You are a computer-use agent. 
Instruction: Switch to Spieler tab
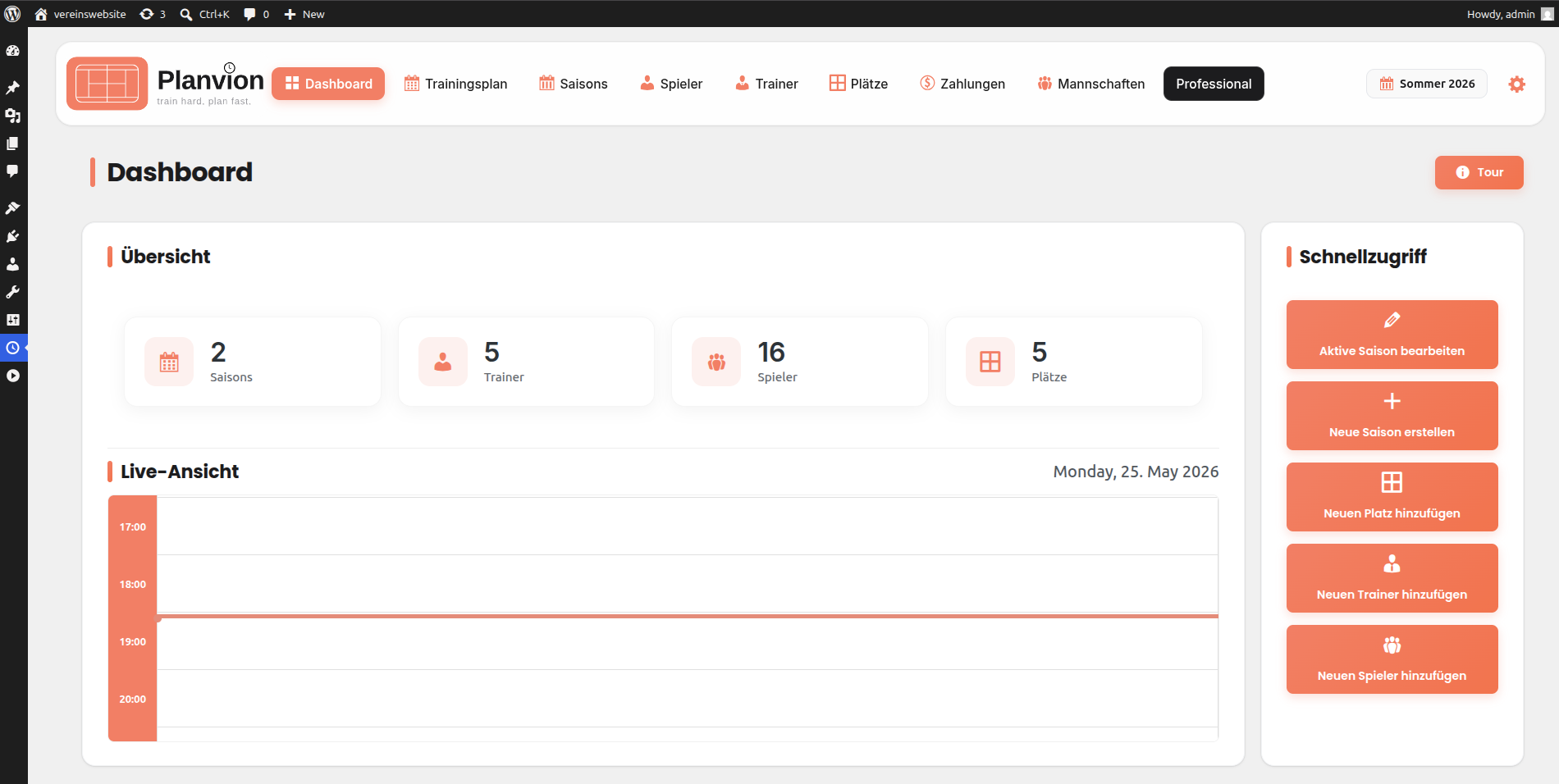point(671,84)
